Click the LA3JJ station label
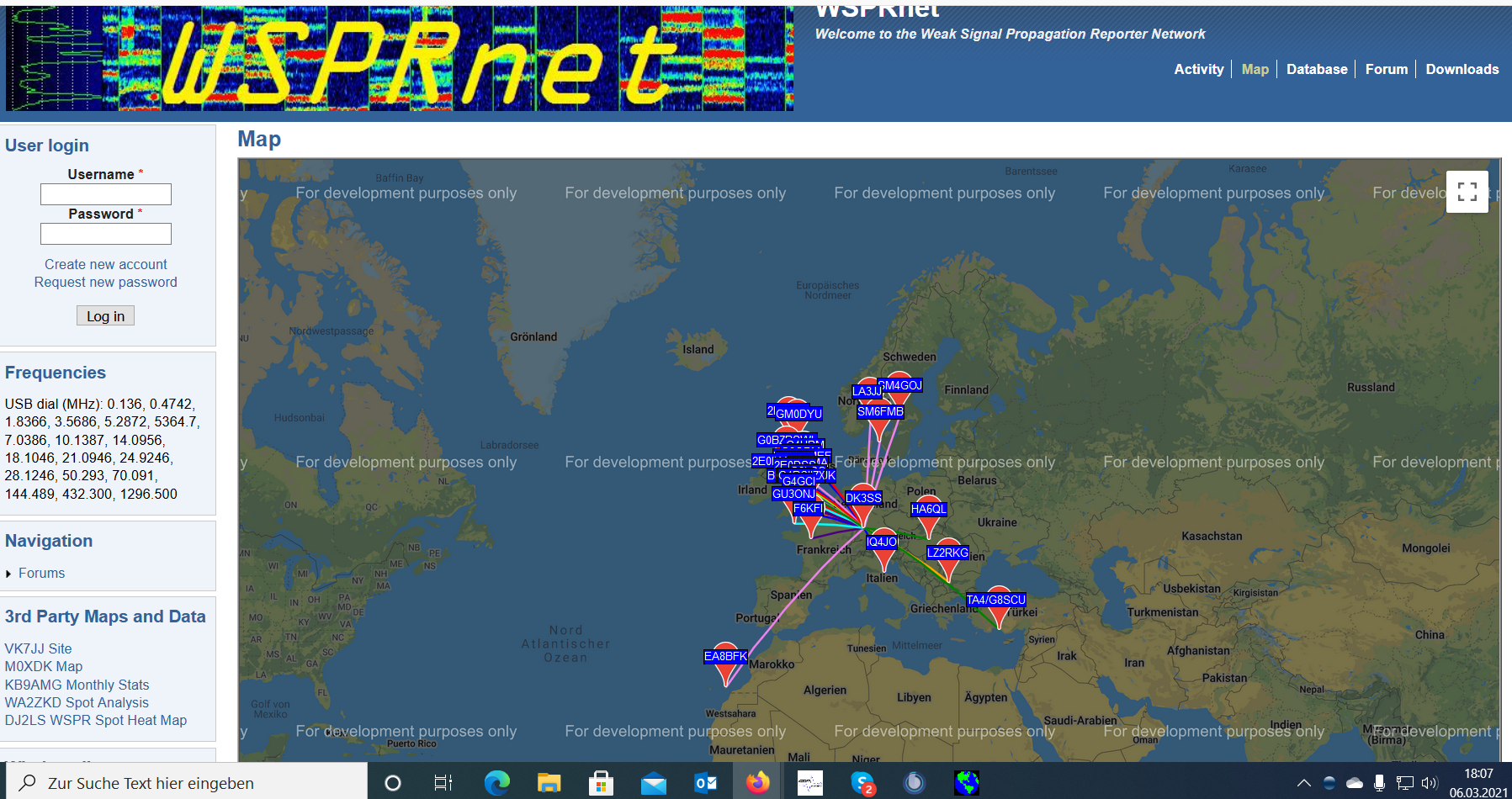 866,391
